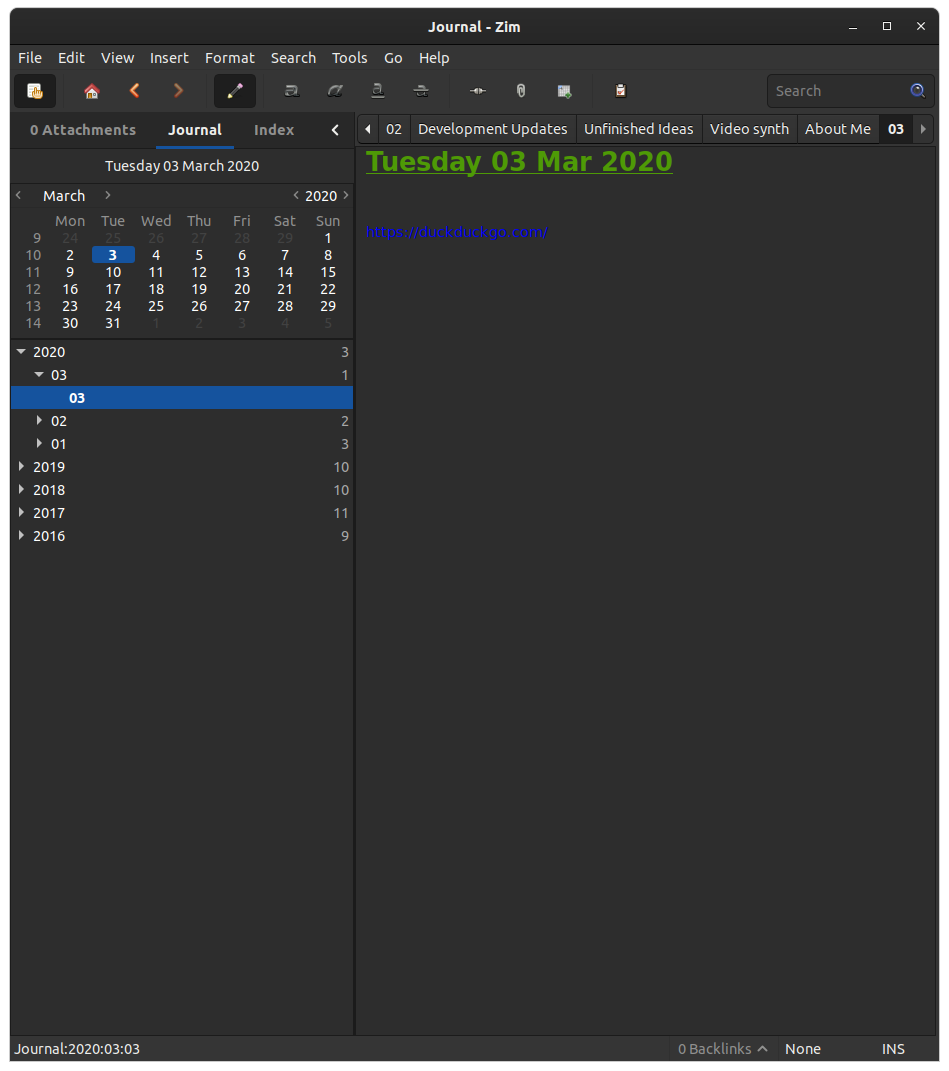Expand the 2017 tree node

(x=21, y=513)
